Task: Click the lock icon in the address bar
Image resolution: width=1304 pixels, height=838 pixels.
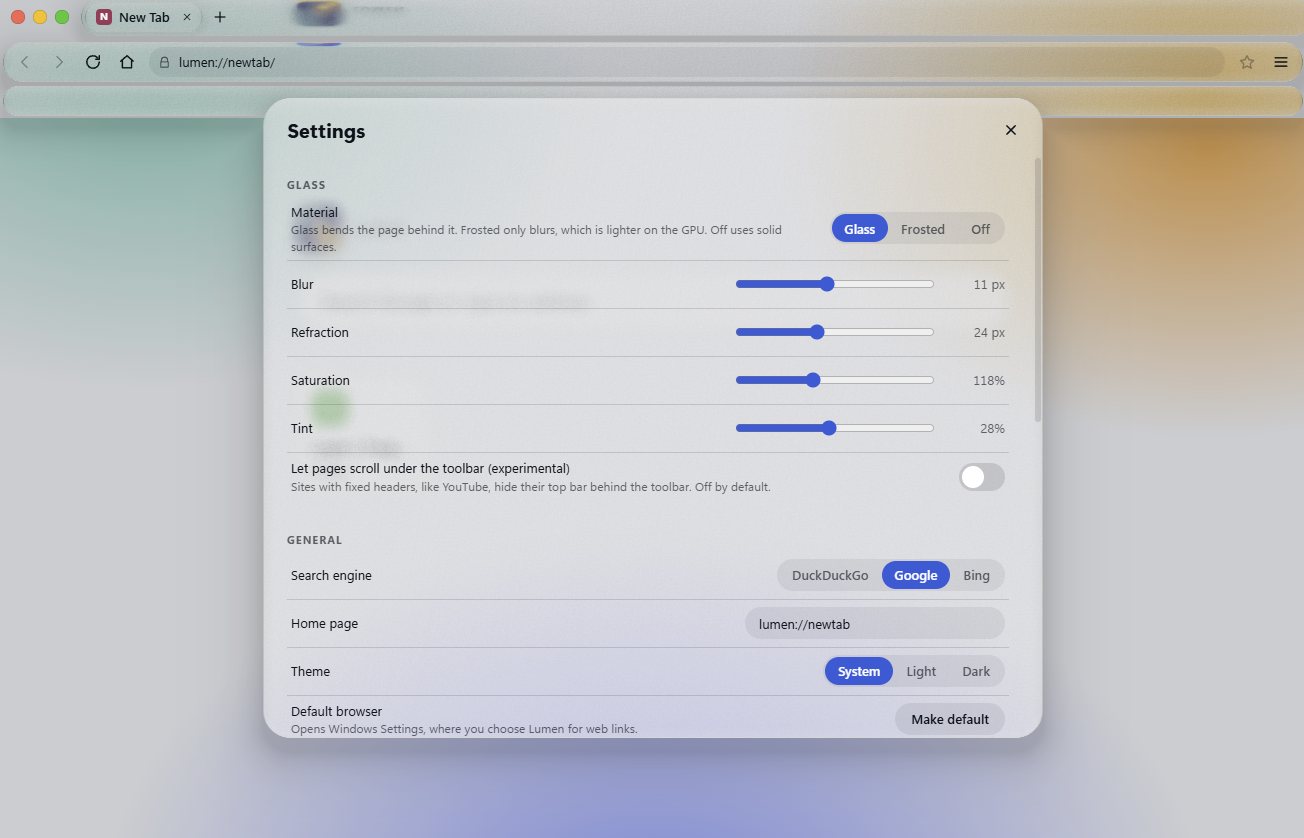Action: tap(165, 62)
